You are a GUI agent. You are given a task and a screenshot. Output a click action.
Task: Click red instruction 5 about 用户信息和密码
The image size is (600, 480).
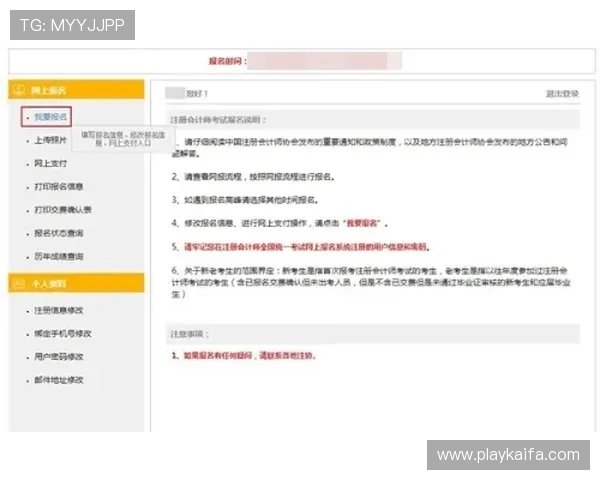coord(301,247)
